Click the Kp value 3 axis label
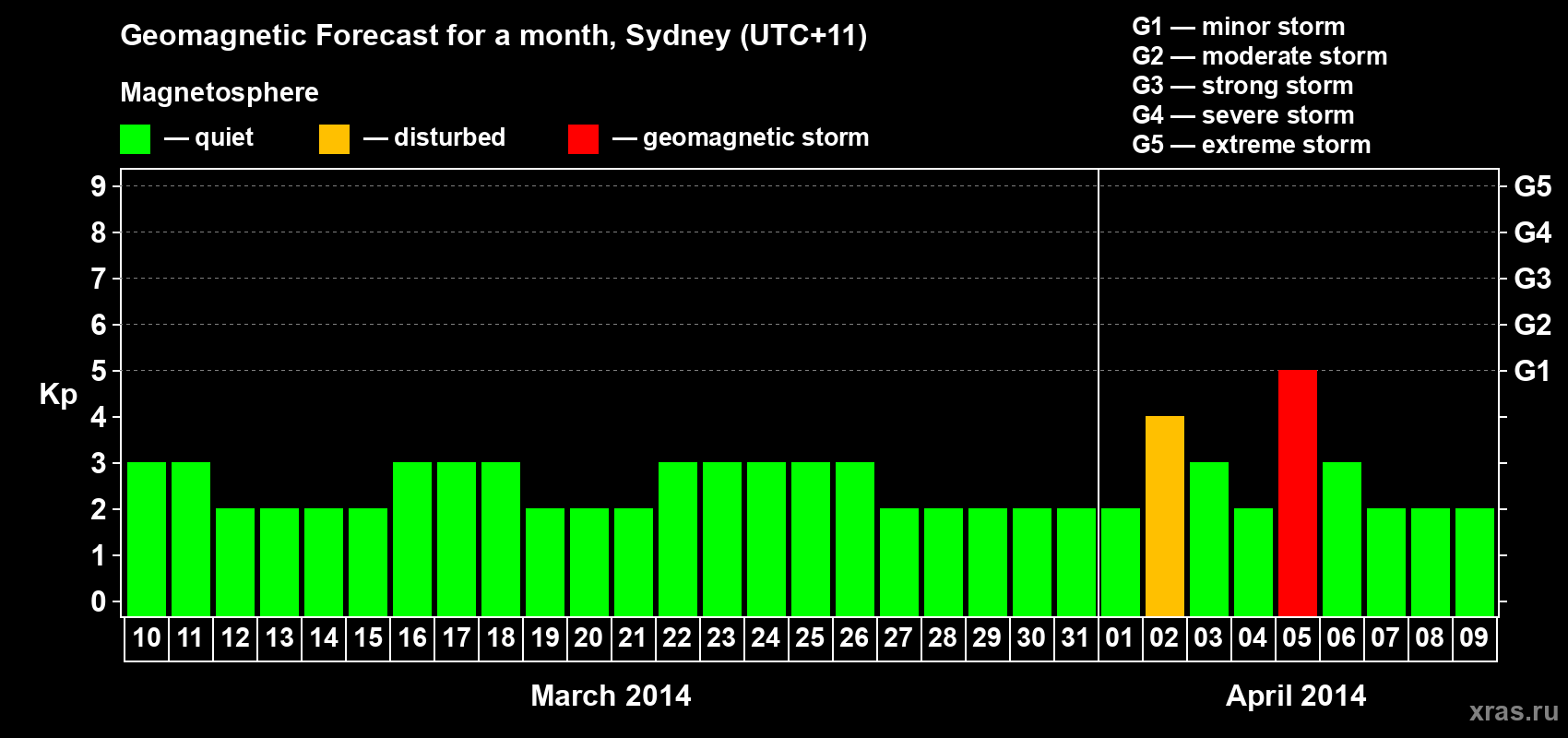Screen dimensions: 1568x738 [99, 463]
